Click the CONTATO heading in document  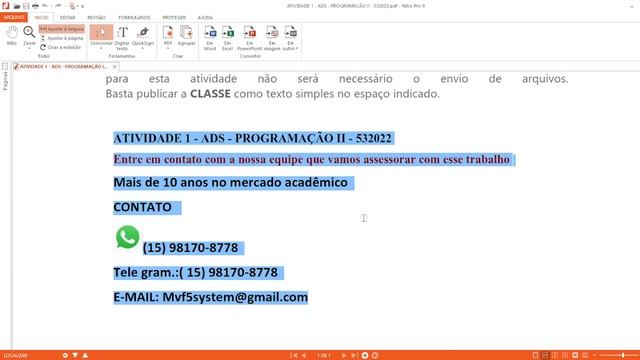[x=142, y=207]
